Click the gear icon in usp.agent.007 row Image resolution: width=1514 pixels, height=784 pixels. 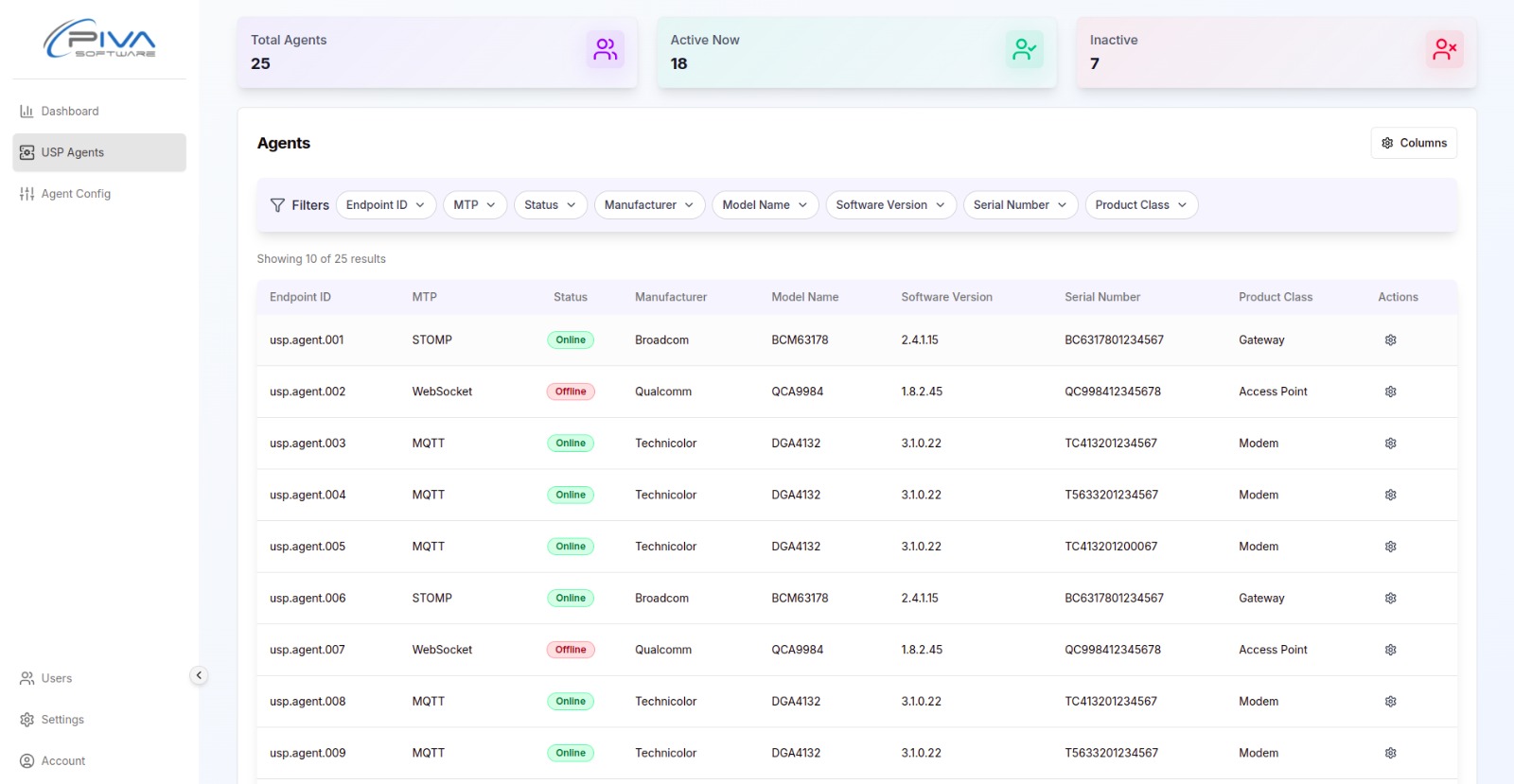pos(1390,651)
